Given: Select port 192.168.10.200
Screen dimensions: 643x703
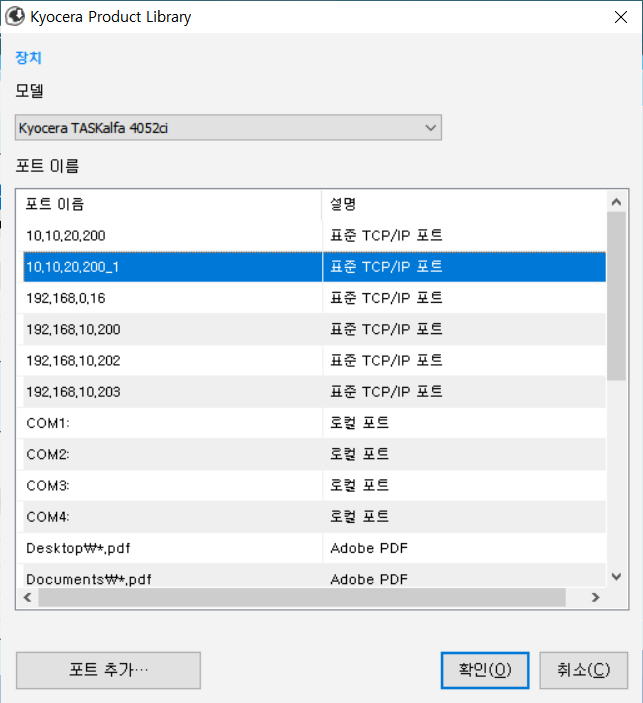Looking at the screenshot, I should 314,330.
